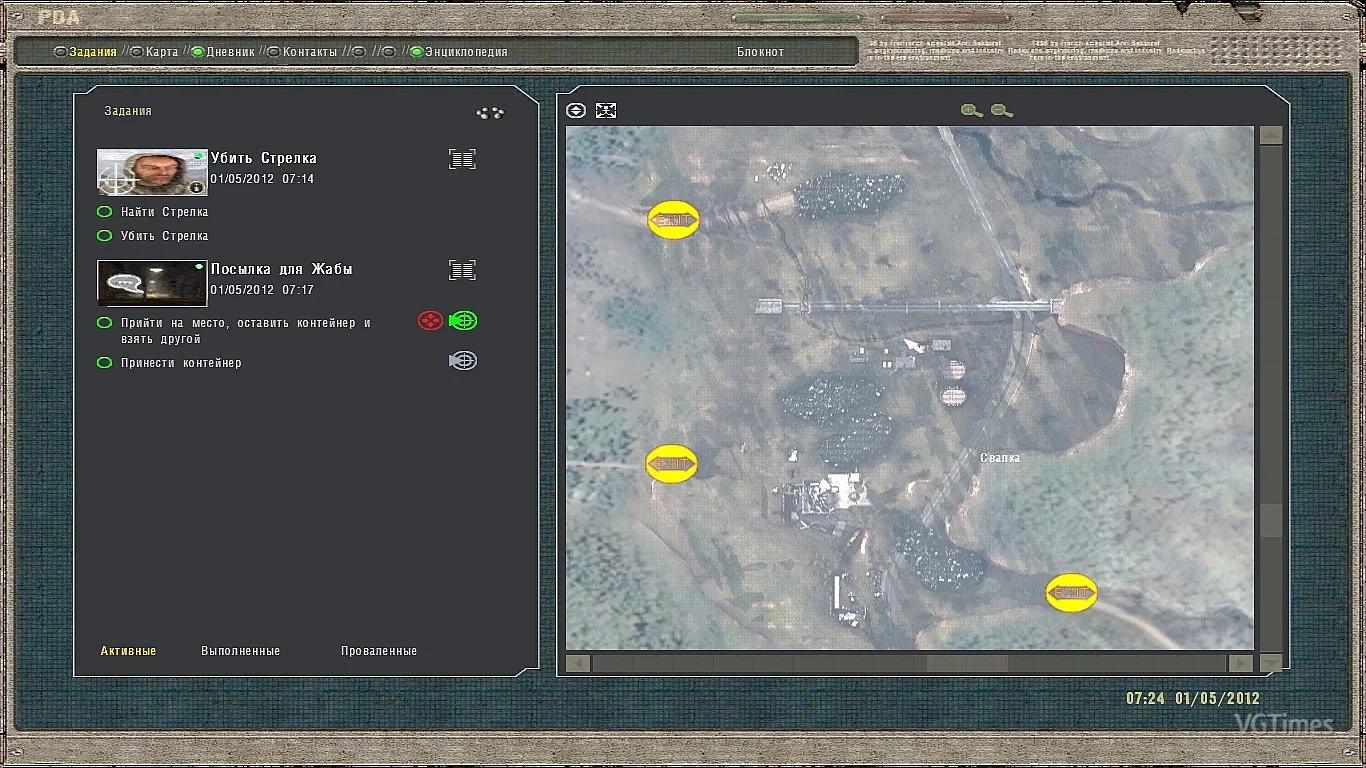This screenshot has height=768, width=1366.
Task: Click the clock 07:24 01/05/2012 readout
Action: click(x=1193, y=699)
